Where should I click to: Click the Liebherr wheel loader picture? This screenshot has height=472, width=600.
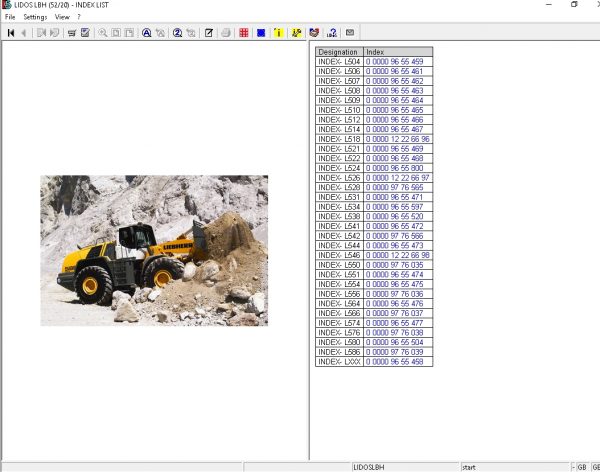[154, 251]
